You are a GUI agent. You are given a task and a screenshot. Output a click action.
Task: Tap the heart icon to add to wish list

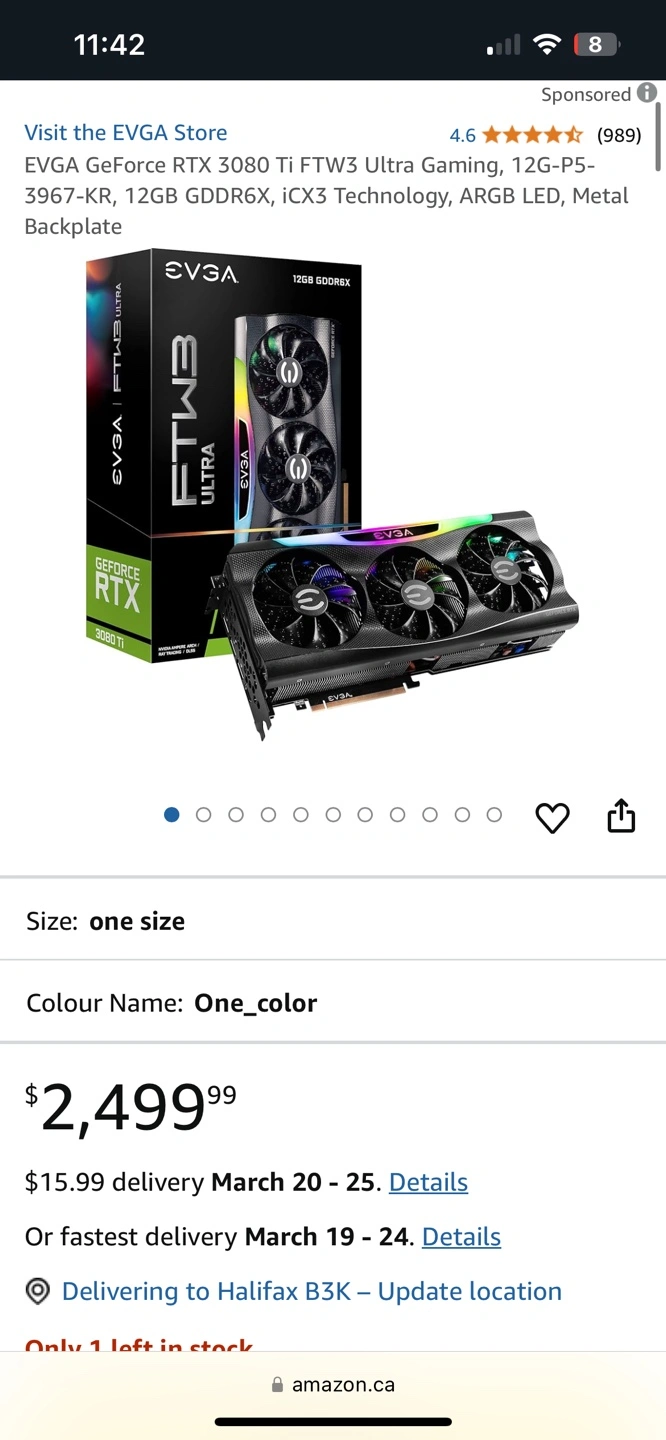click(552, 818)
